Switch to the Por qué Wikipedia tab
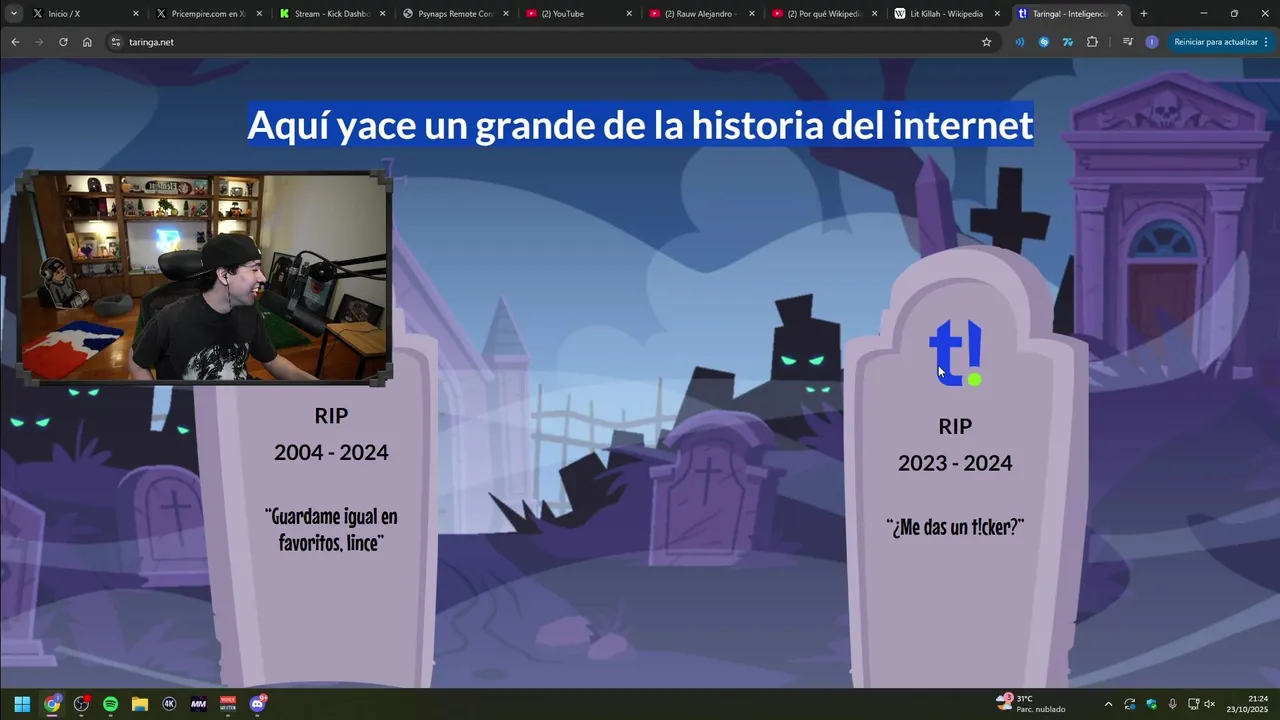This screenshot has width=1280, height=720. click(x=825, y=14)
